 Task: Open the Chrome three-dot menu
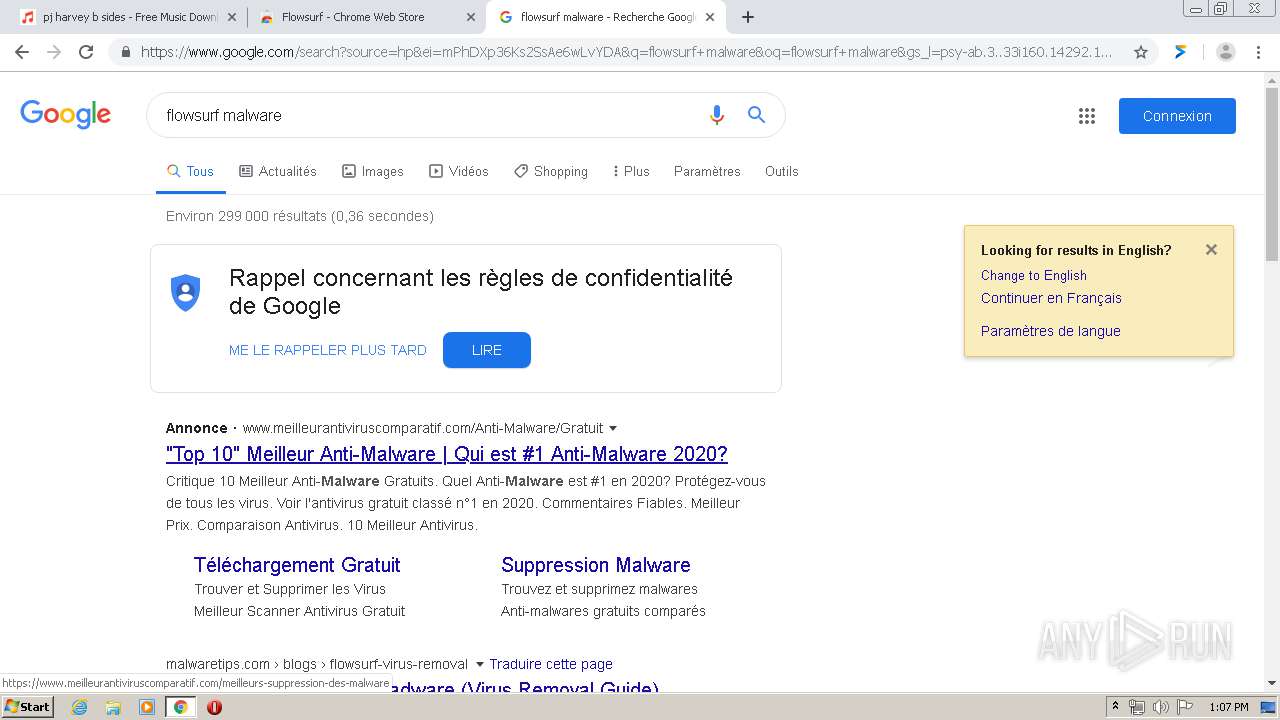1258,52
